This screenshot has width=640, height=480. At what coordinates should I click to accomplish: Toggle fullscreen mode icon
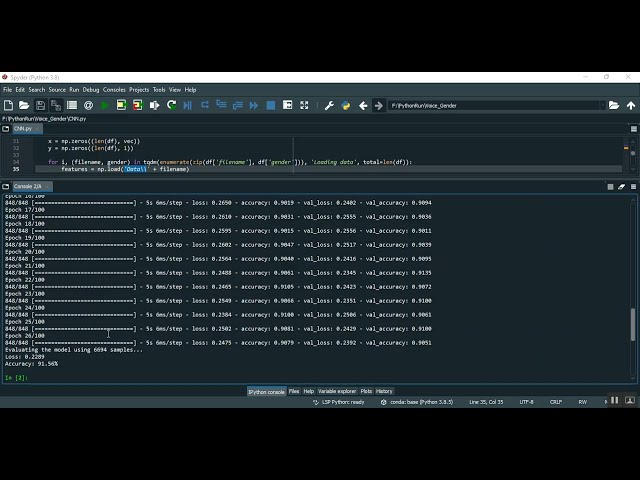pos(304,105)
